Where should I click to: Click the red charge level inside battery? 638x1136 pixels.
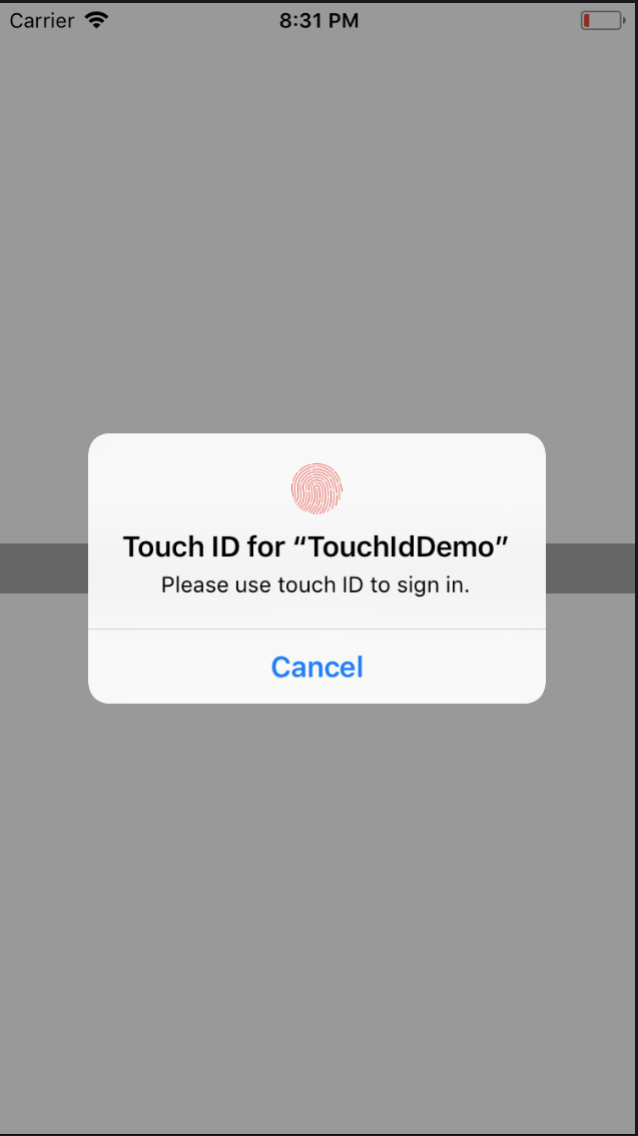(587, 20)
